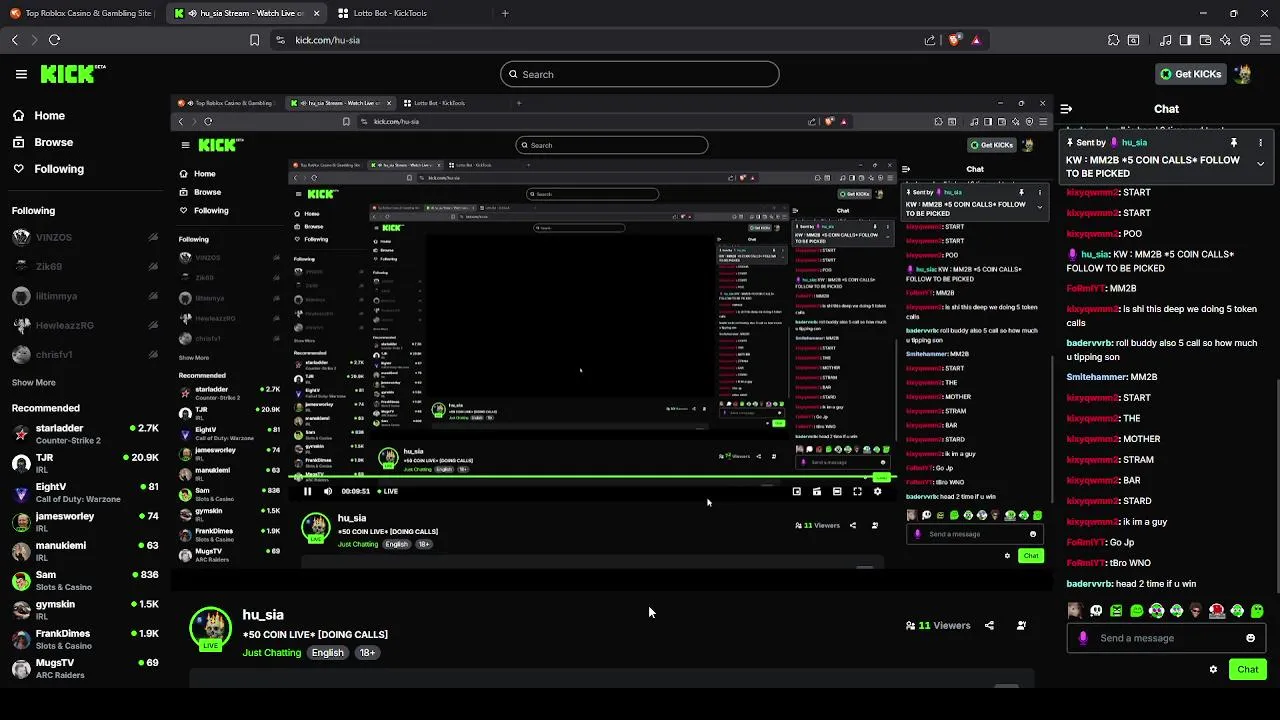The height and width of the screenshot is (720, 1280).
Task: Insert the first face photo emote
Action: [x=1075, y=611]
